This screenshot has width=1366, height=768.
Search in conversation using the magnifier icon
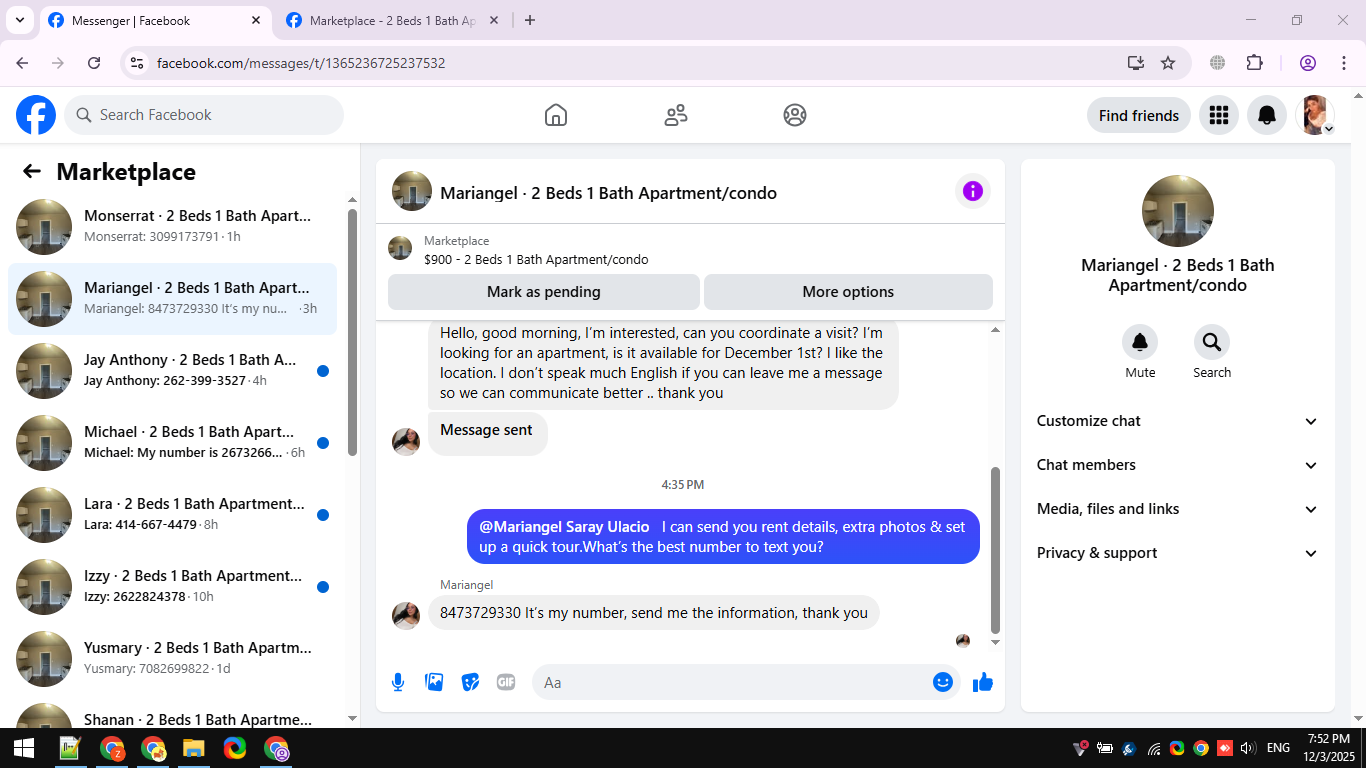[1212, 343]
